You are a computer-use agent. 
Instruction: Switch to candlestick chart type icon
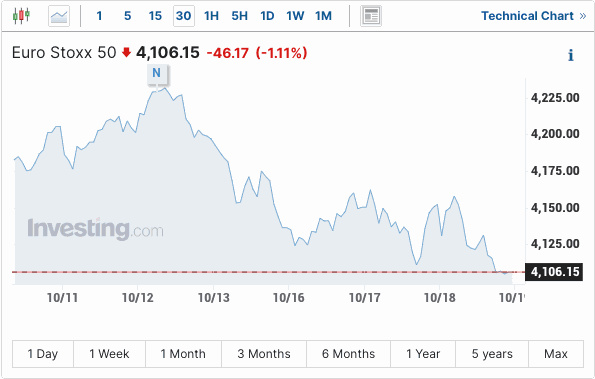(21, 16)
